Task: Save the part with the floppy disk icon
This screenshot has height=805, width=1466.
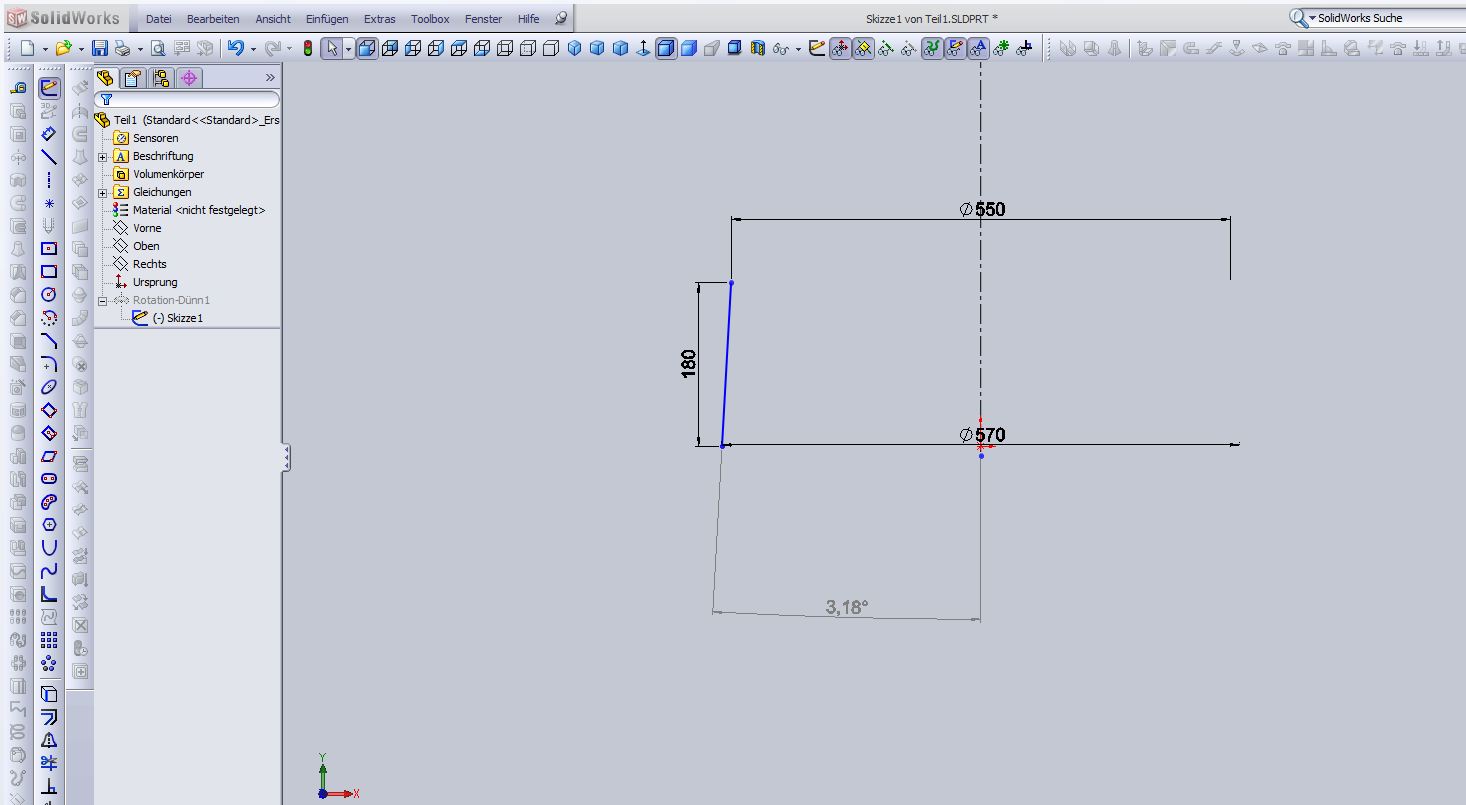Action: coord(100,48)
